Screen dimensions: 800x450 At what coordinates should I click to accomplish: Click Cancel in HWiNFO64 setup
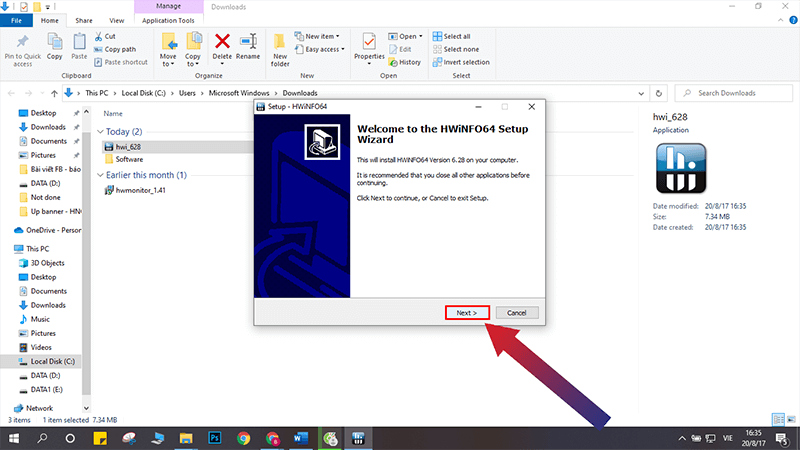pyautogui.click(x=516, y=313)
